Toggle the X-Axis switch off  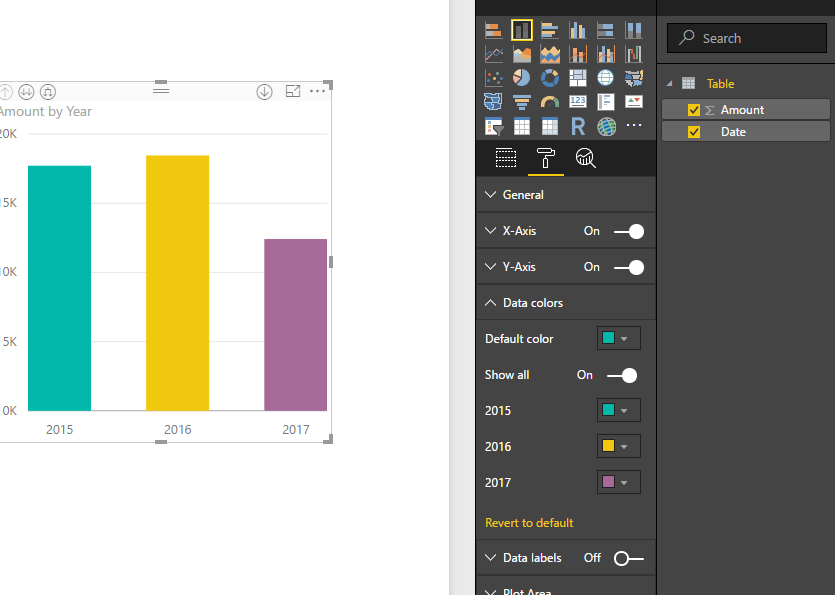tap(629, 232)
